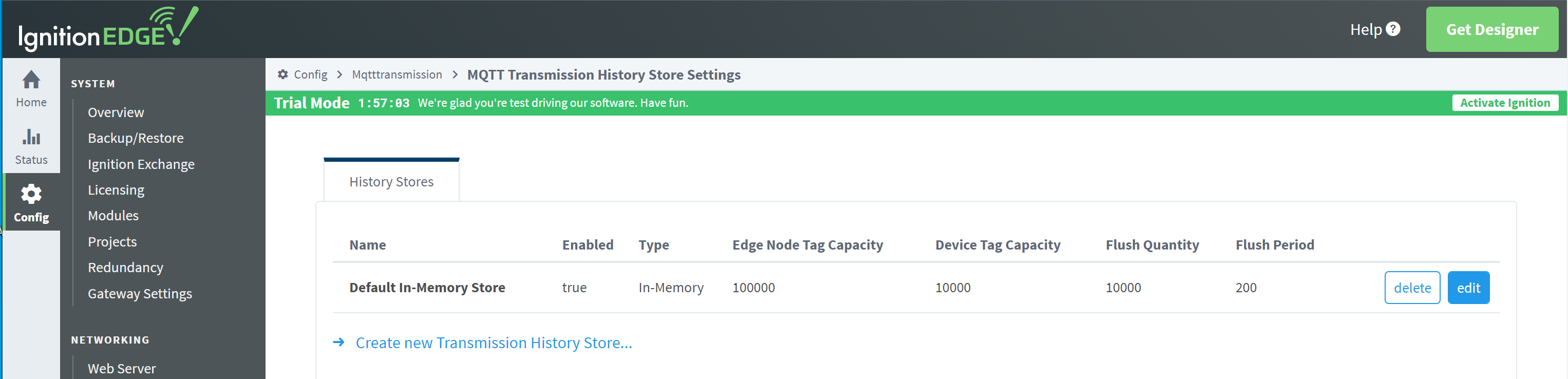Image resolution: width=1568 pixels, height=379 pixels.
Task: Open Web Server under Networking
Action: (x=122, y=368)
